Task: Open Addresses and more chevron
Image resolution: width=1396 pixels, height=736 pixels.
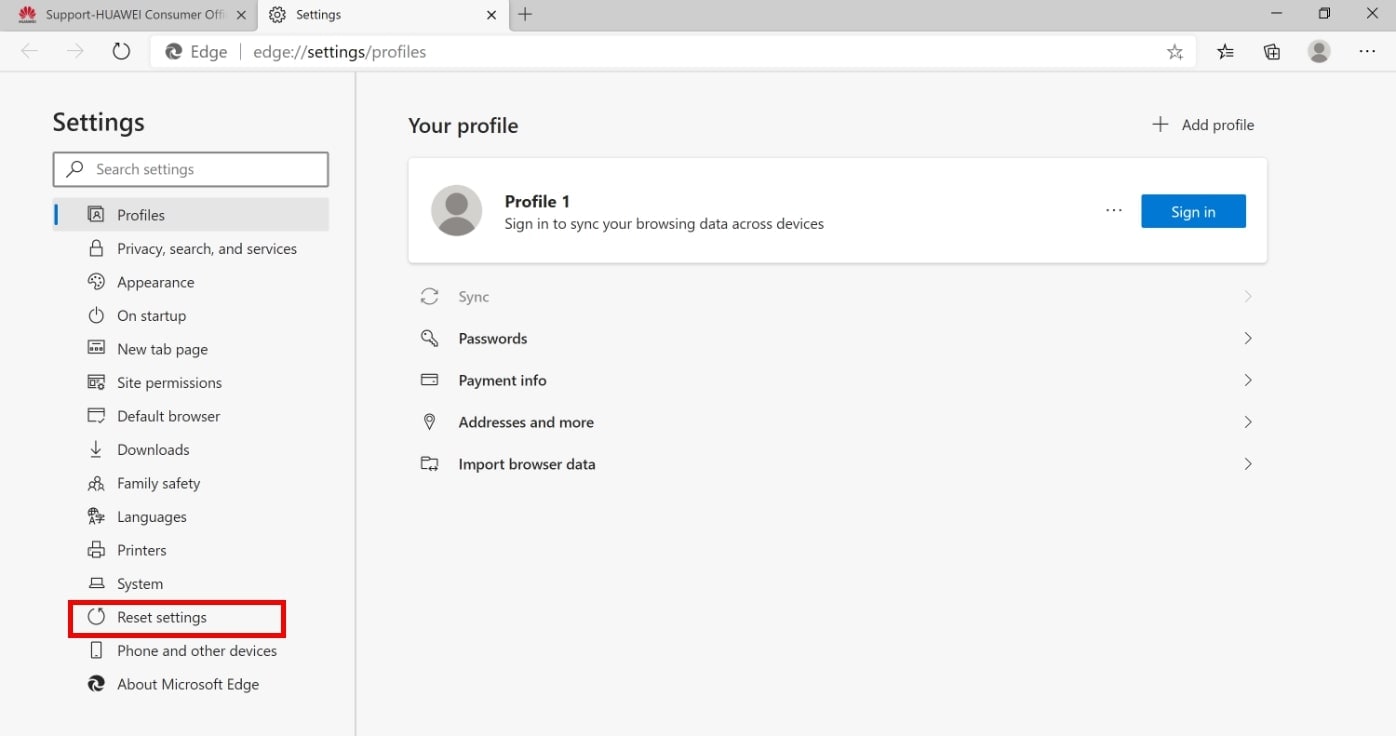Action: click(1248, 422)
